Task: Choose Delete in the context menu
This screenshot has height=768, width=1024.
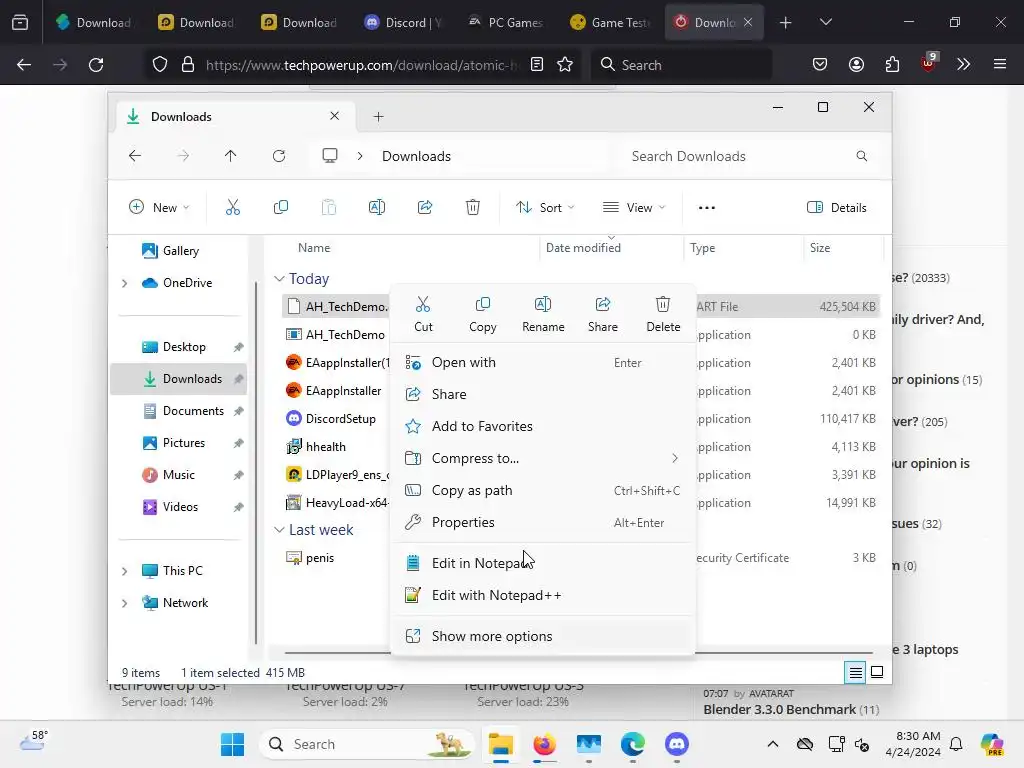Action: pyautogui.click(x=663, y=314)
